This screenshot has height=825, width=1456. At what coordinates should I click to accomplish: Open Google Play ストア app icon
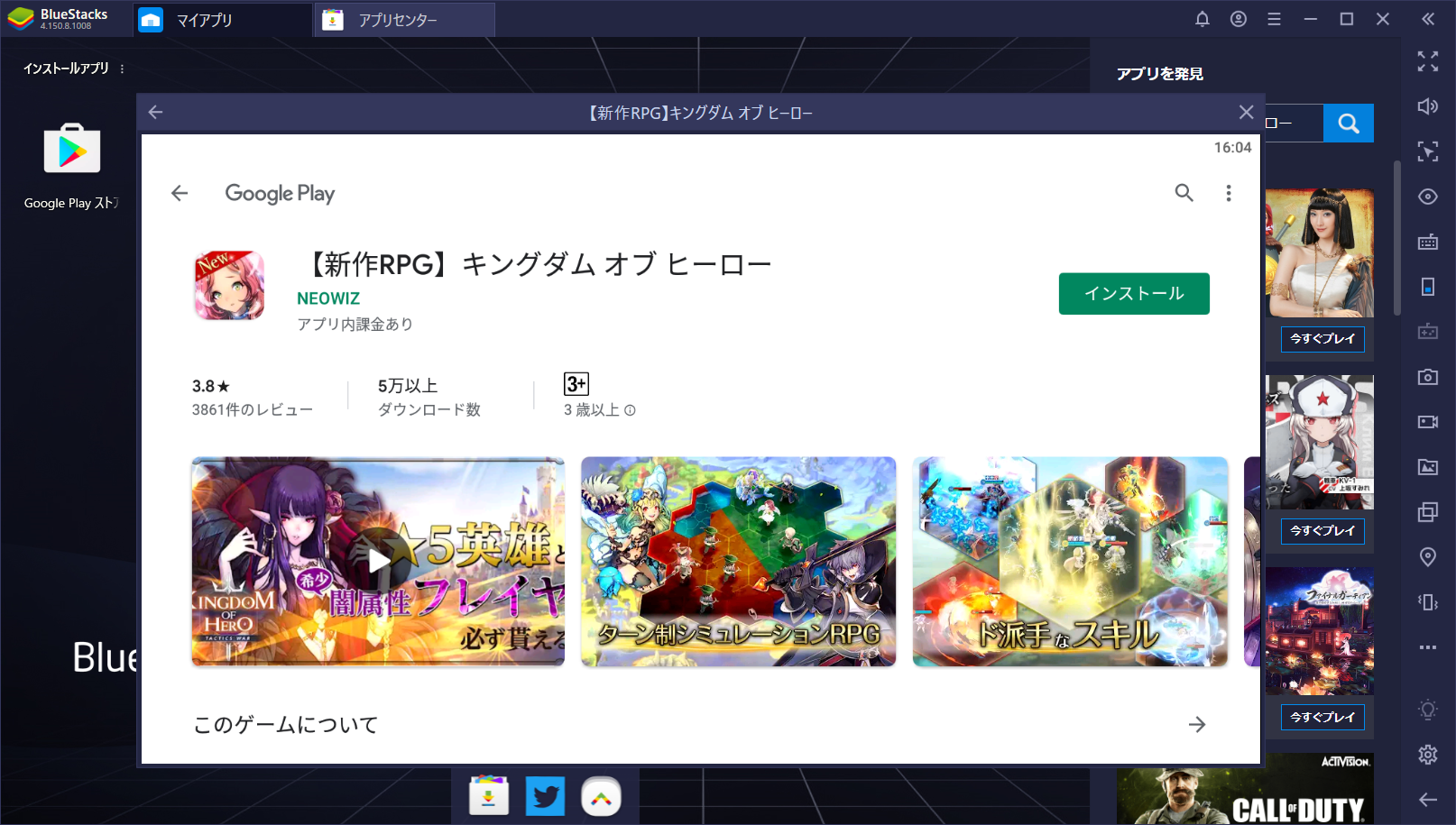point(72,149)
